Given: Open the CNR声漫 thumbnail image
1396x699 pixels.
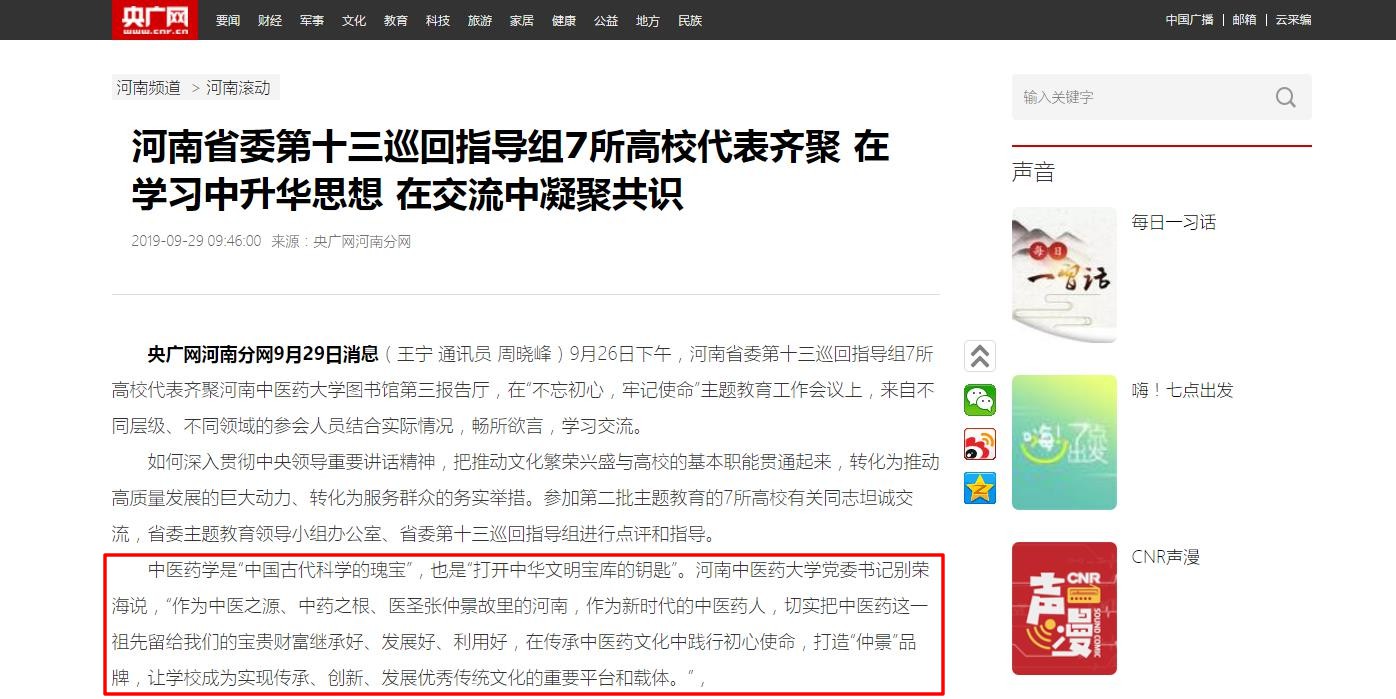Looking at the screenshot, I should point(1064,609).
